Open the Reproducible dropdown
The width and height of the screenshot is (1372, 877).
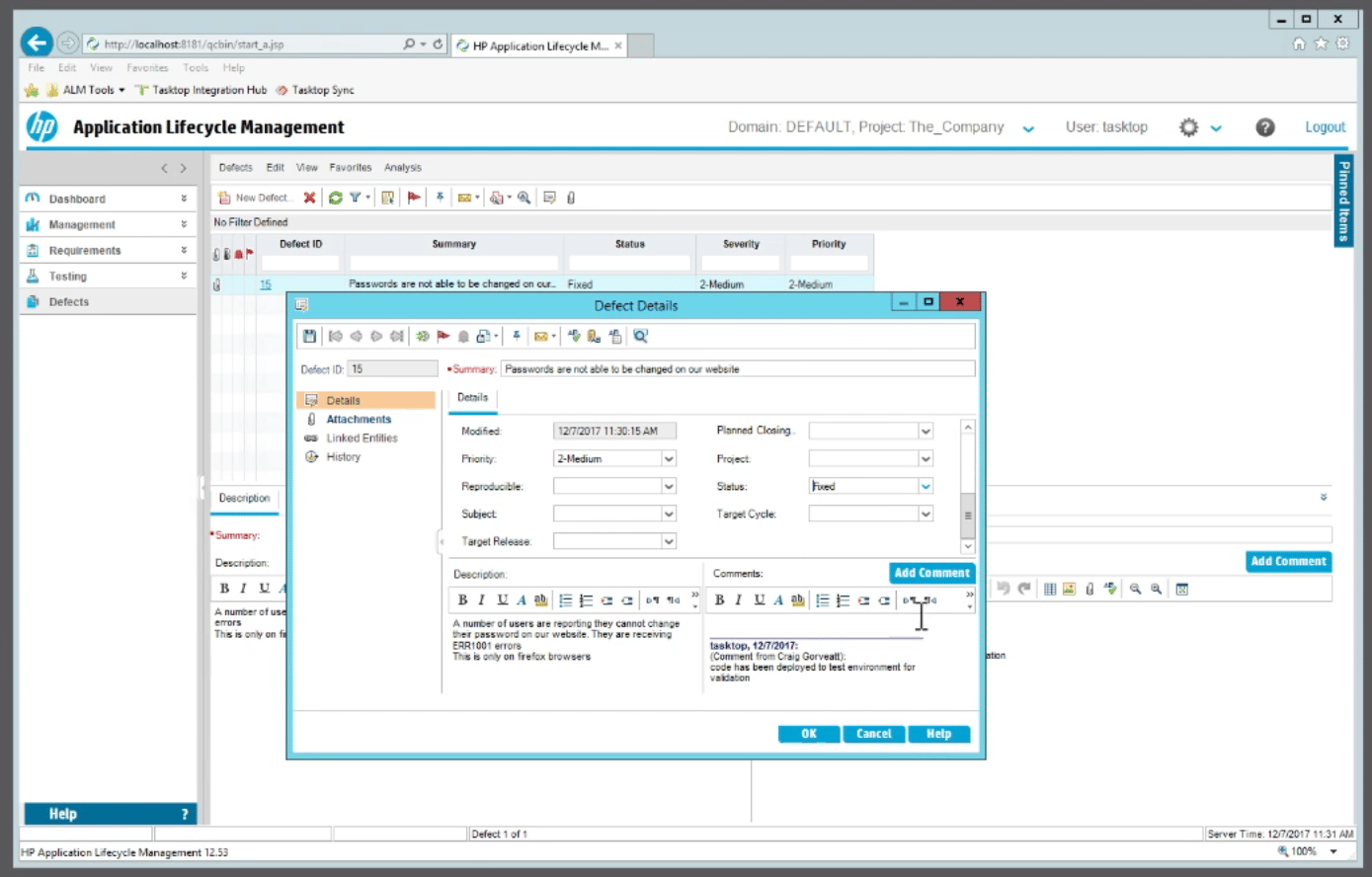click(669, 486)
